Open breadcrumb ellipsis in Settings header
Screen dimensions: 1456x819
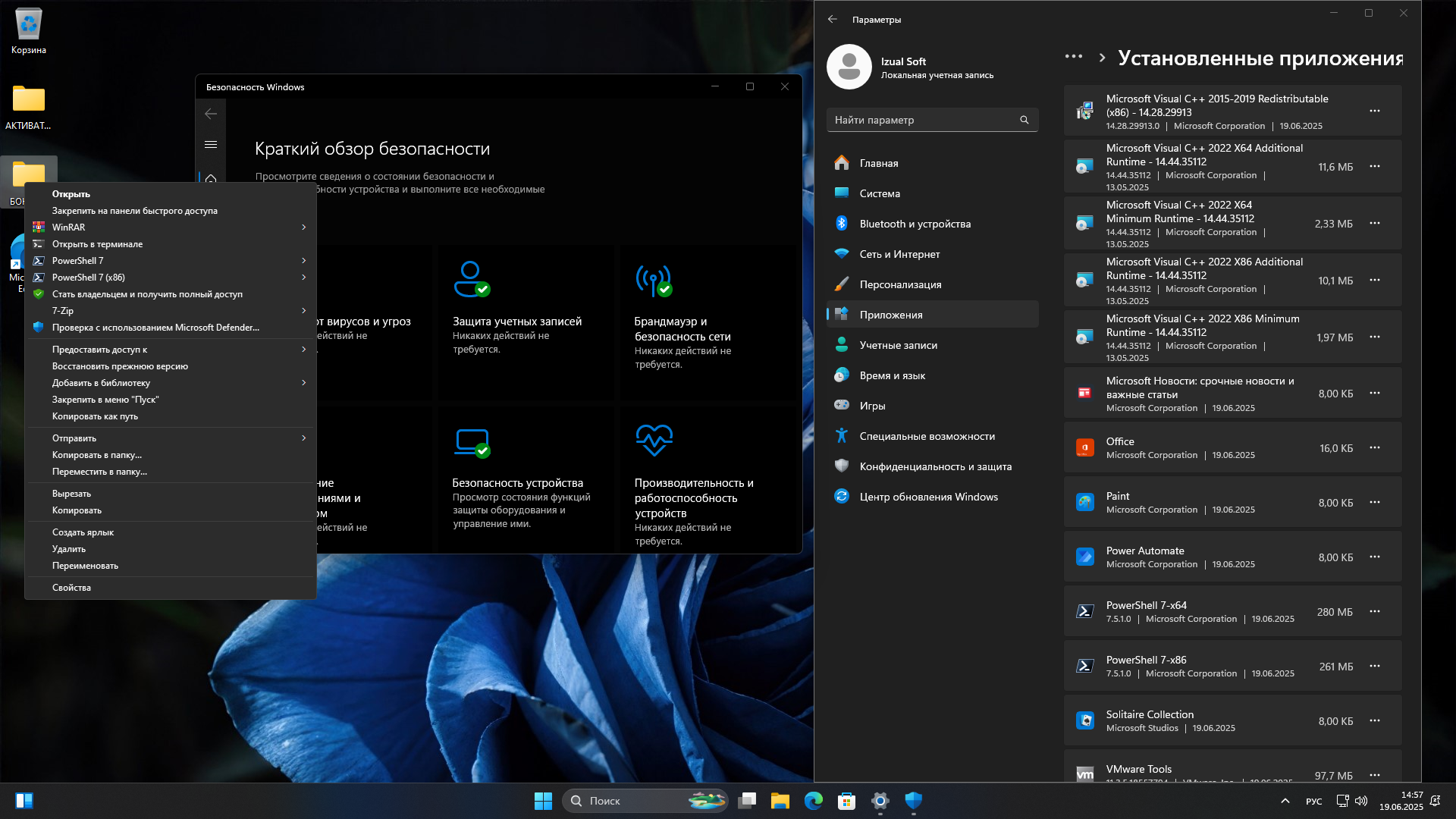point(1073,57)
